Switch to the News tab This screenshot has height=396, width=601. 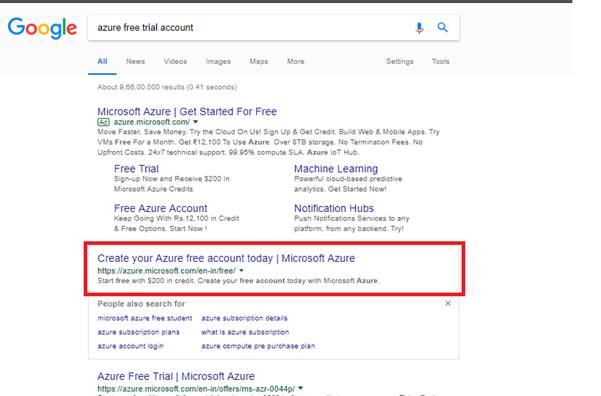tap(136, 61)
